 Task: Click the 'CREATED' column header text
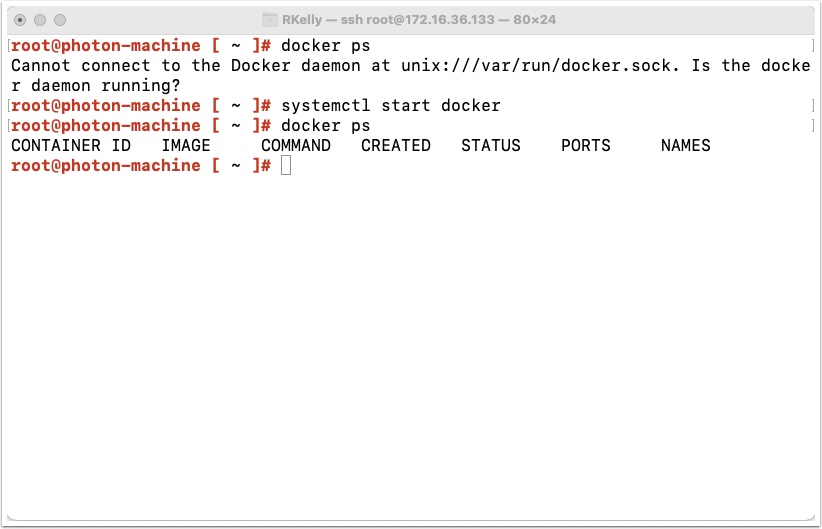coord(396,145)
